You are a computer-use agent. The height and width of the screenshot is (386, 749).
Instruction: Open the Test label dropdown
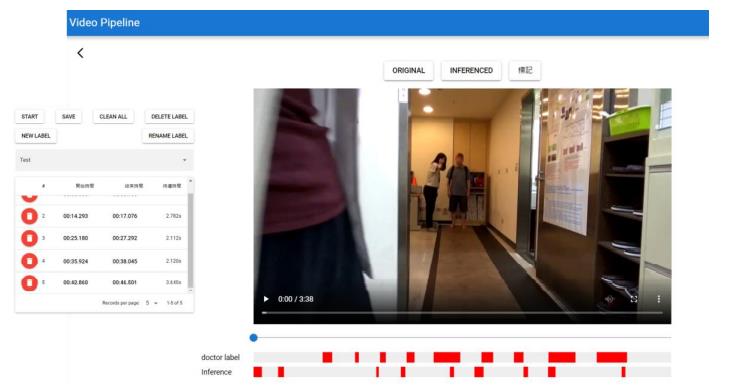coord(104,160)
